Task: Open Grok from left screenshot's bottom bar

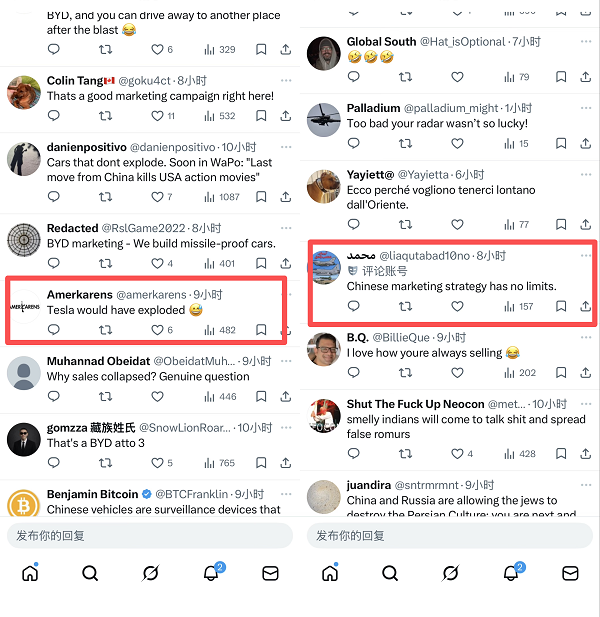Action: 150,573
